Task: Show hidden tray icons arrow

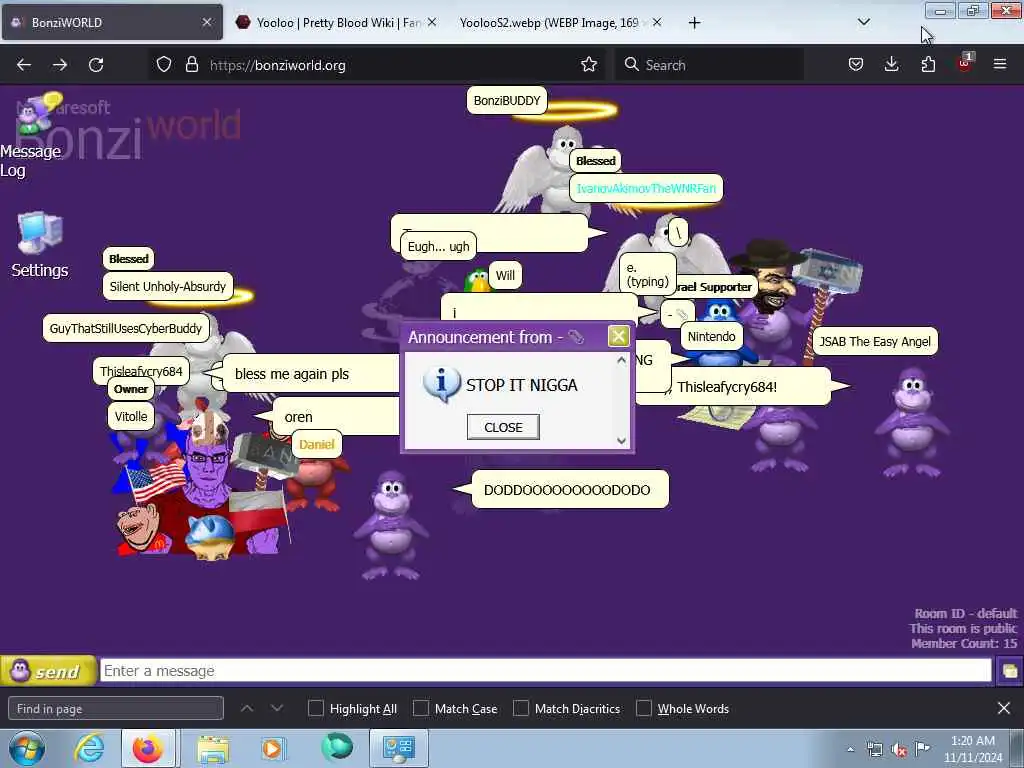Action: 850,749
